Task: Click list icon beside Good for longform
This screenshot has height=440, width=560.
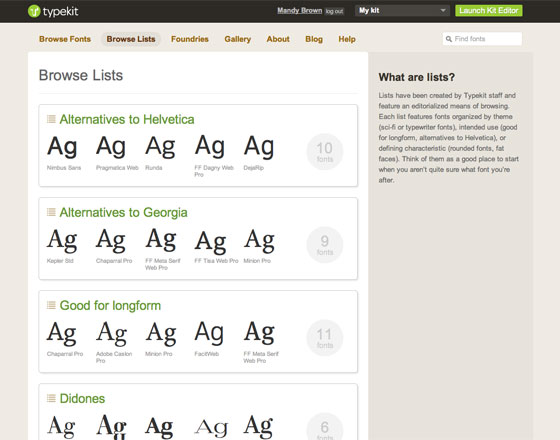Action: (x=51, y=305)
